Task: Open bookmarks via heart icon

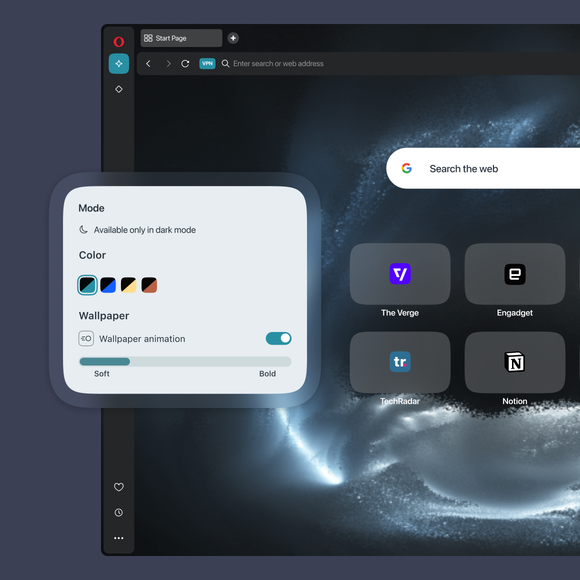Action: tap(119, 487)
